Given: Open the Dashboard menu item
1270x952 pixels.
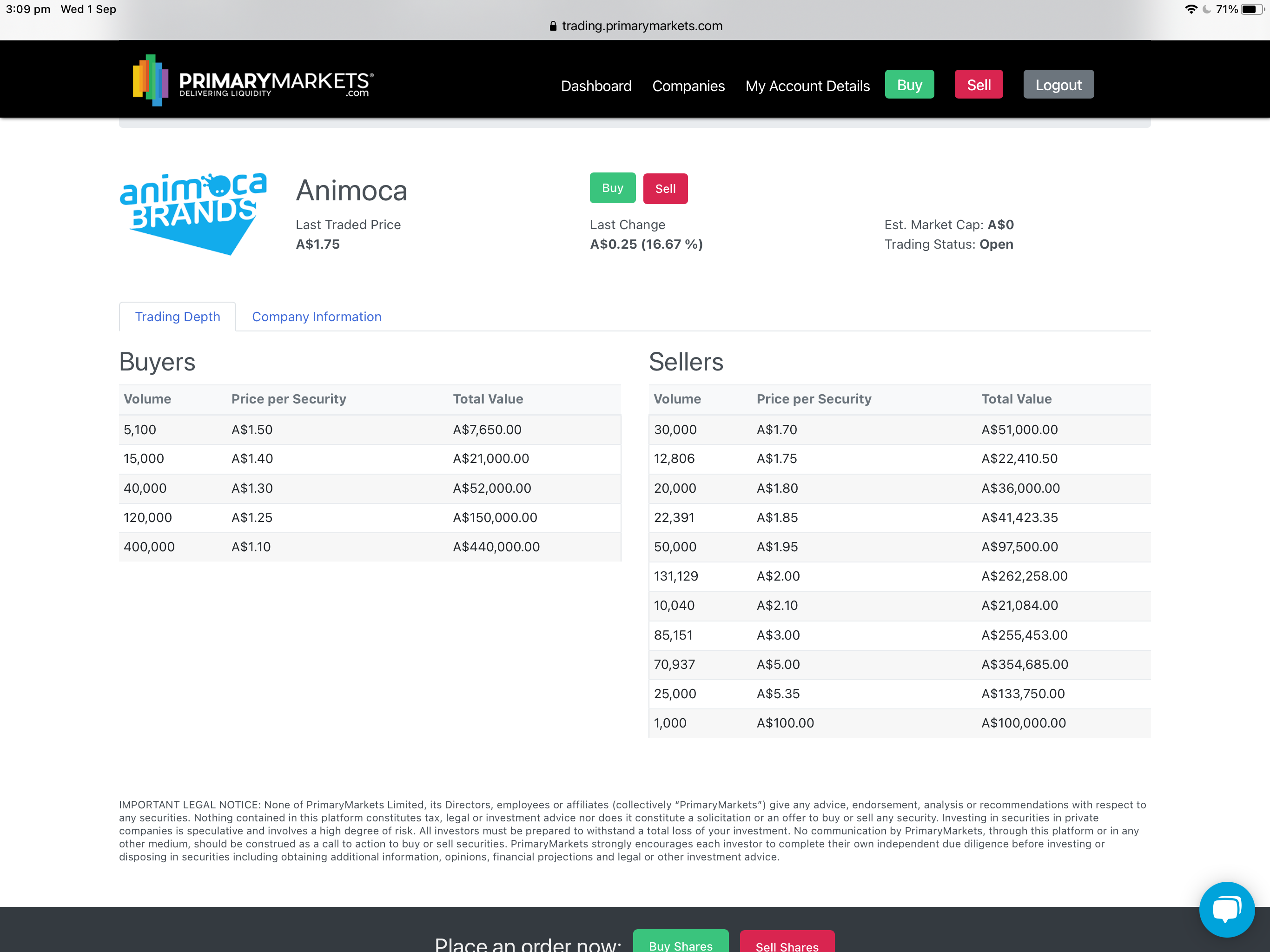Looking at the screenshot, I should point(596,86).
